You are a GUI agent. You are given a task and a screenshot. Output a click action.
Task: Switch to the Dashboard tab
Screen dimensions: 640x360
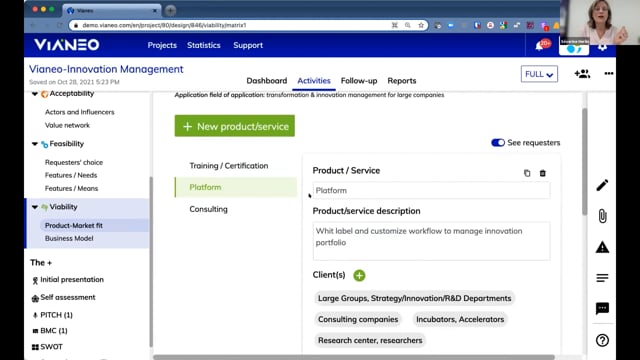coord(267,80)
